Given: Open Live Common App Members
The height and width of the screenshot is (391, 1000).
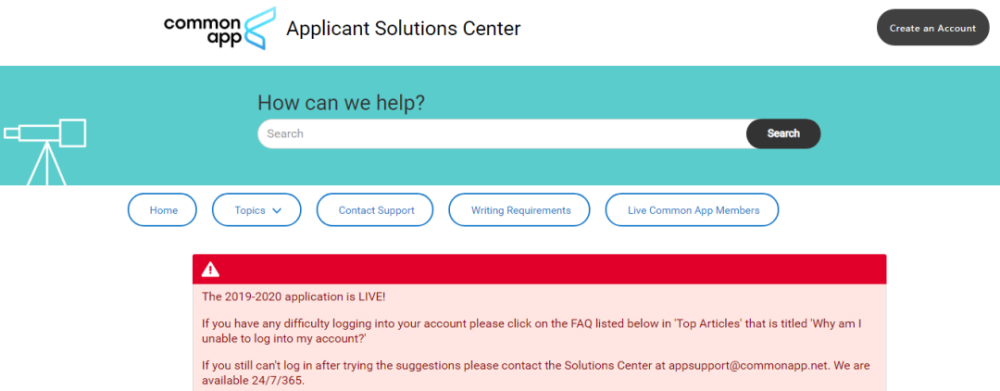Looking at the screenshot, I should 693,210.
